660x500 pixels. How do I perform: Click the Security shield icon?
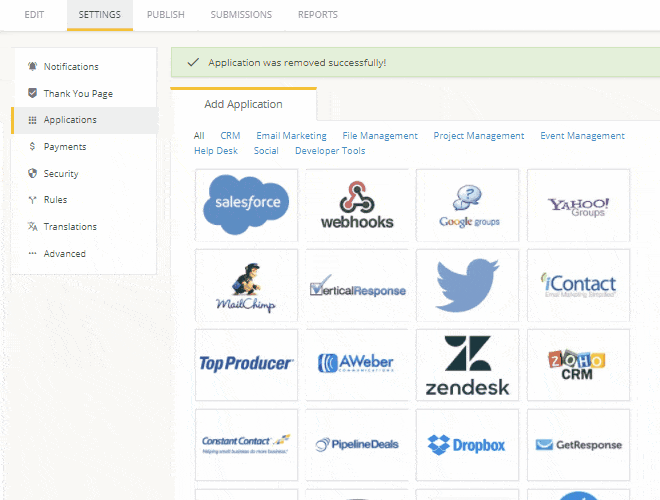[32, 173]
